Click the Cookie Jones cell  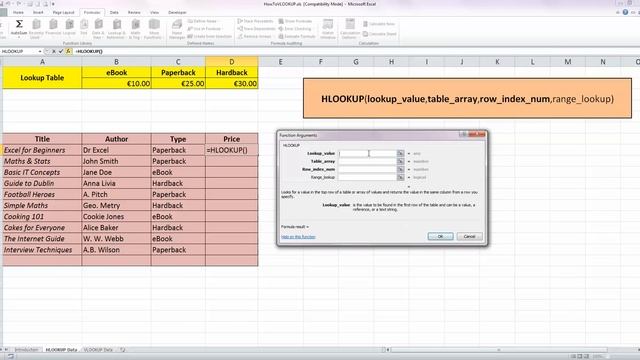(116, 216)
